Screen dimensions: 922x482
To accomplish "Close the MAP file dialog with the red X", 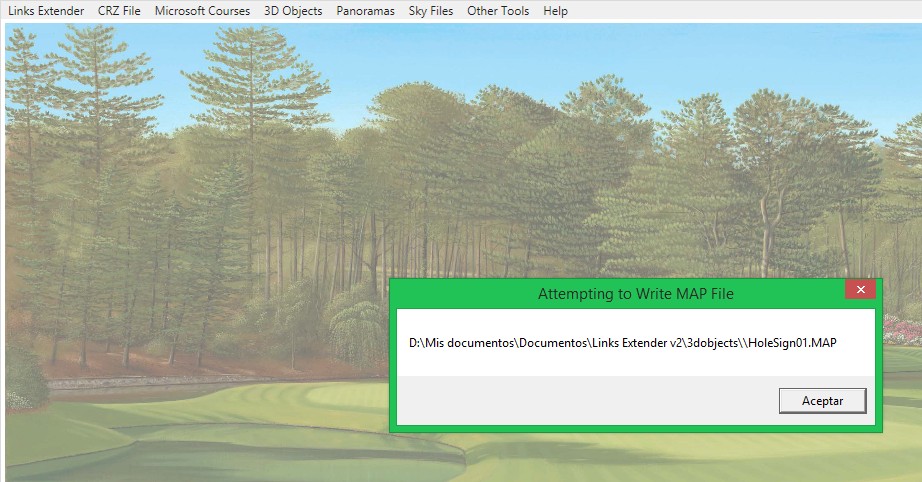I will [860, 290].
